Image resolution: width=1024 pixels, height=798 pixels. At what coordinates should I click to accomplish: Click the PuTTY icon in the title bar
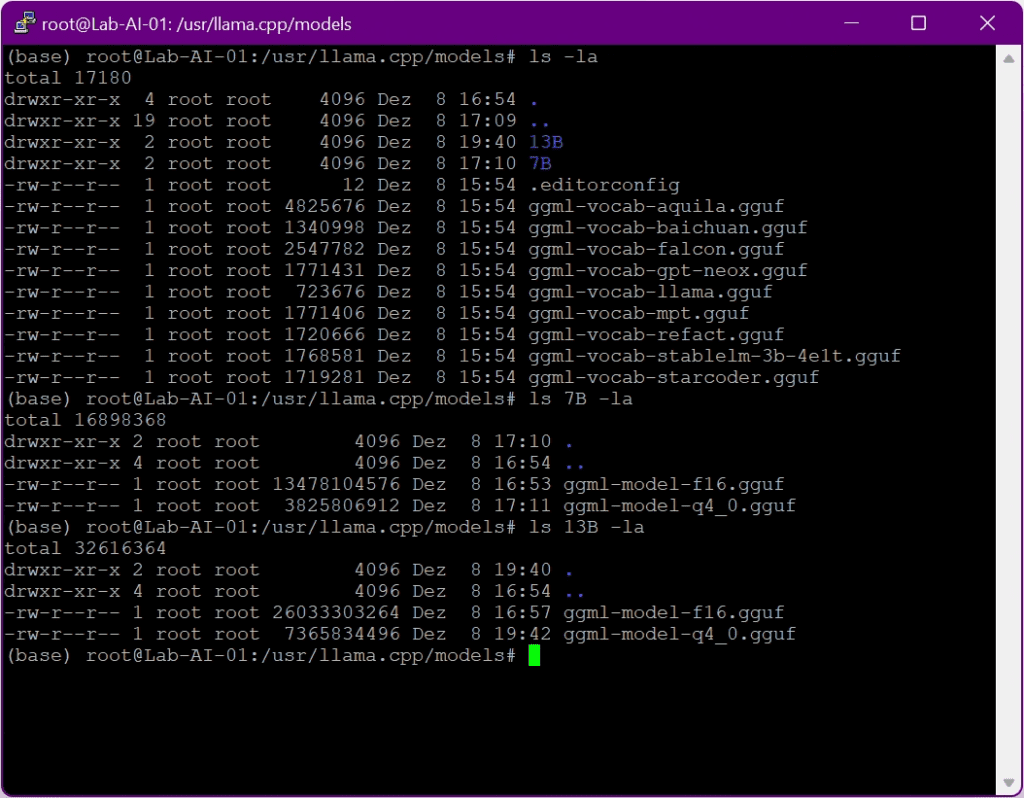(25, 24)
